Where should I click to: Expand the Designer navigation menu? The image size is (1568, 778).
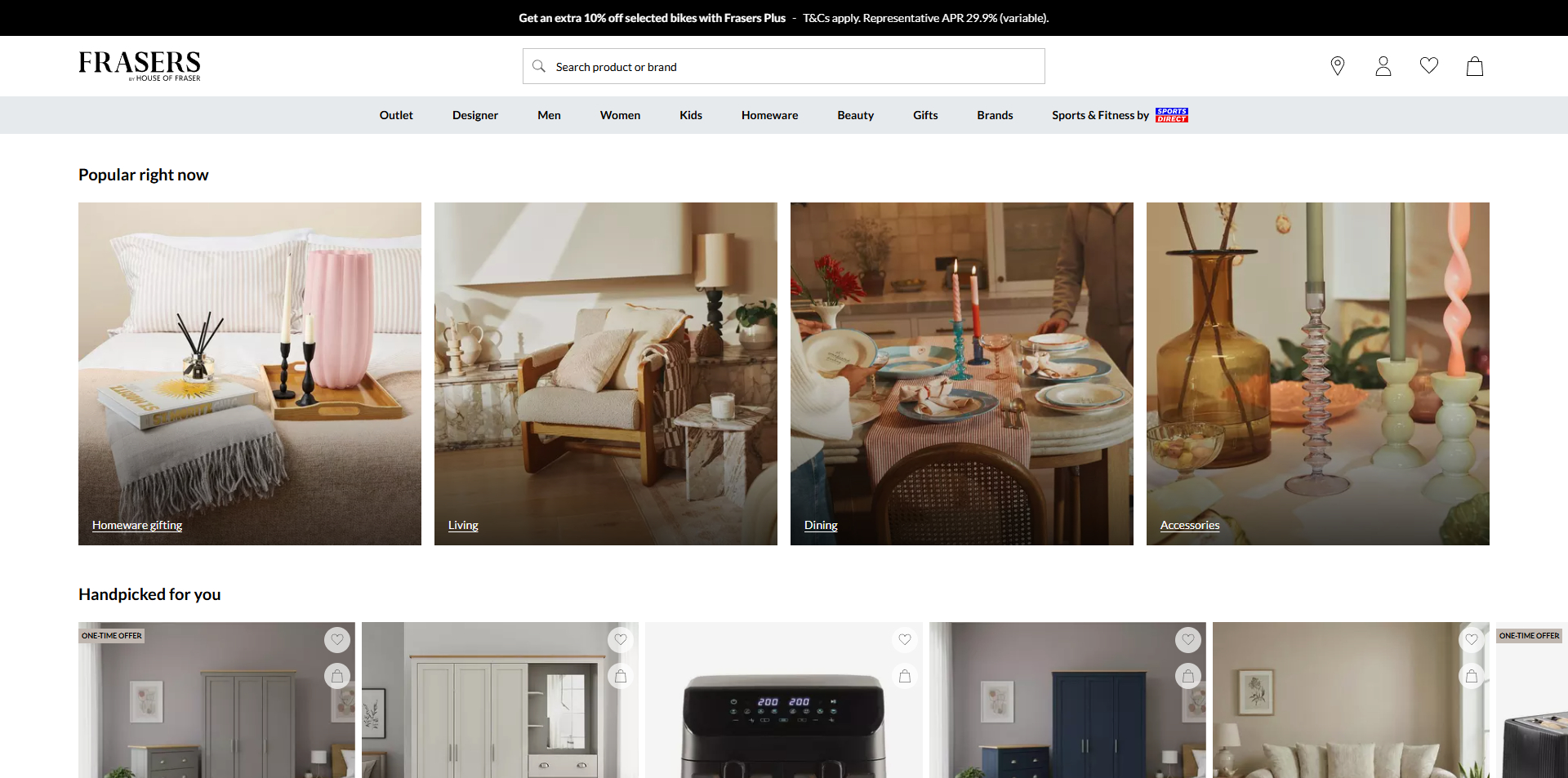(474, 115)
